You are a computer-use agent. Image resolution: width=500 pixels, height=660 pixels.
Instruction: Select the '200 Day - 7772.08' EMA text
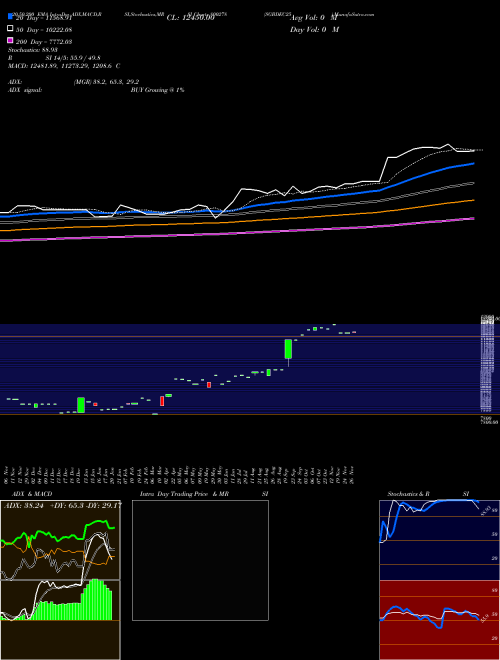tap(44, 42)
